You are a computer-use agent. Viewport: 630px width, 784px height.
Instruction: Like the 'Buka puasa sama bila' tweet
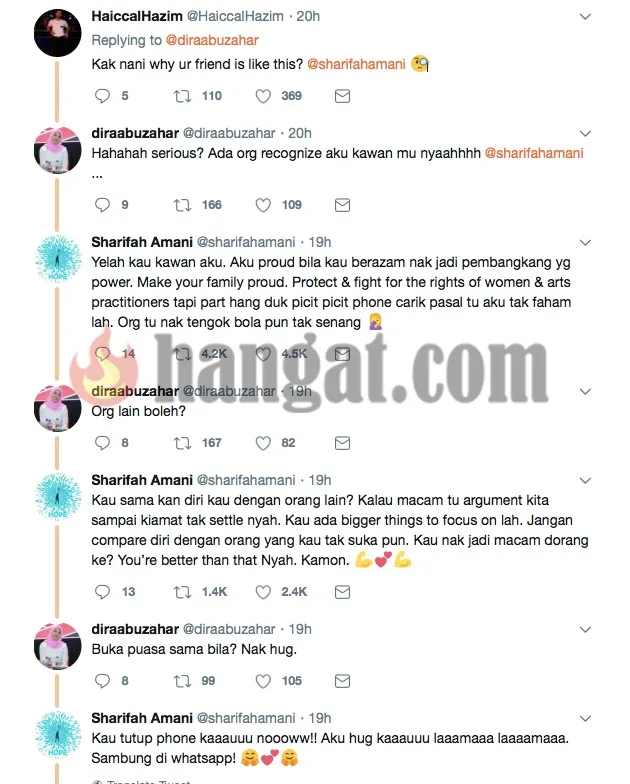pyautogui.click(x=263, y=680)
